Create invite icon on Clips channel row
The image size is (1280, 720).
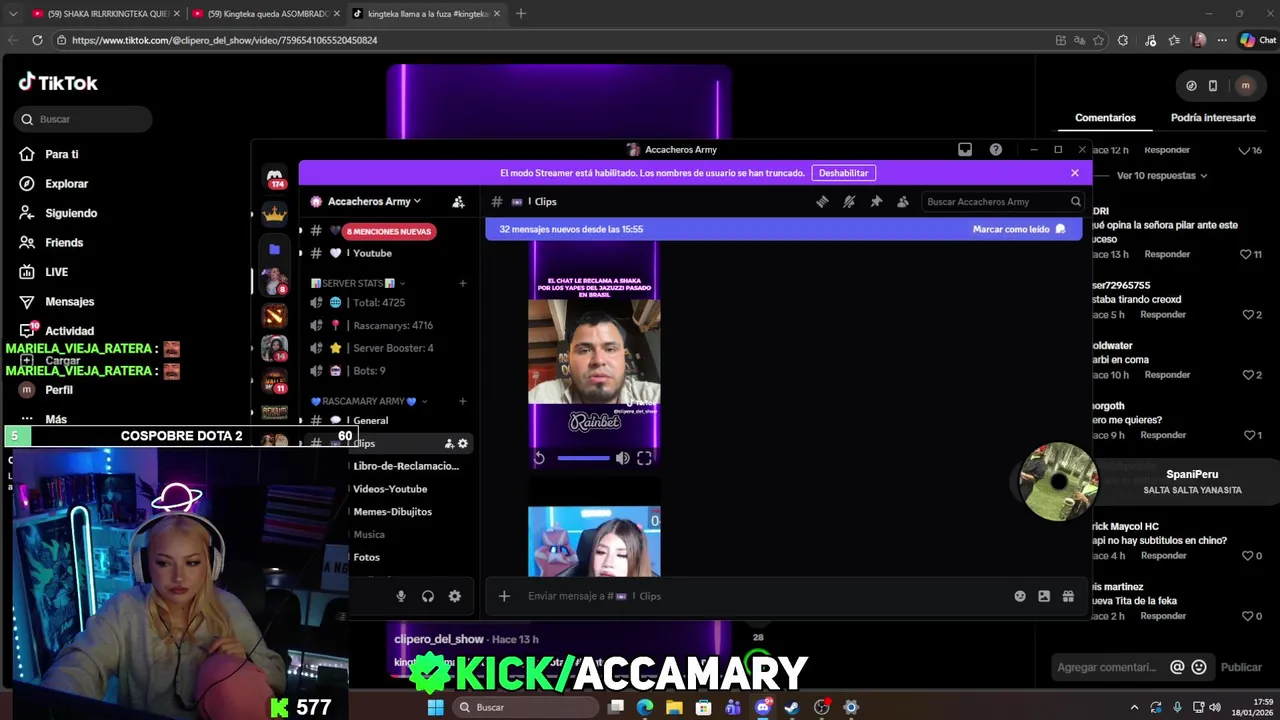pos(449,443)
